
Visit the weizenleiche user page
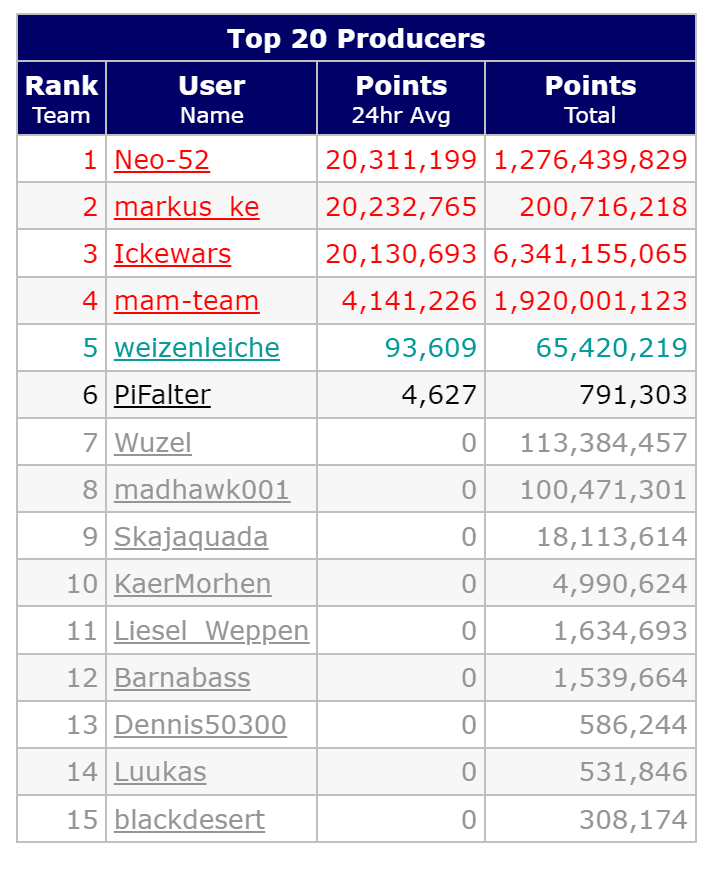(197, 348)
